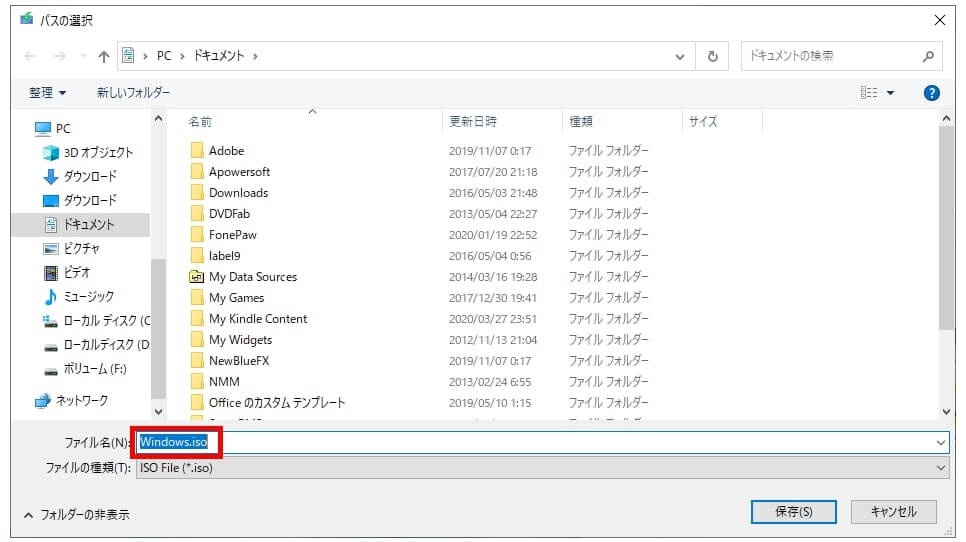Select the My Games folder icon
This screenshot has height=542, width=966.
[197, 297]
